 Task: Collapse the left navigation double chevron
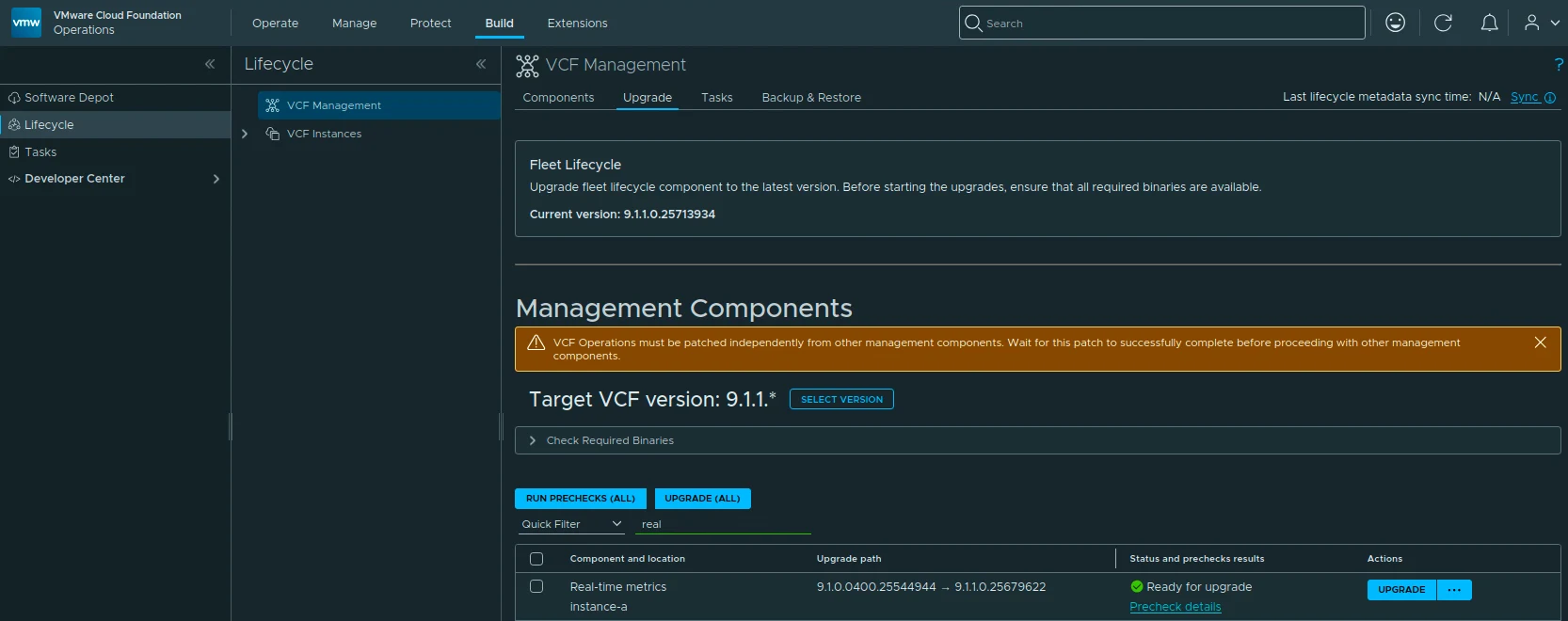(210, 64)
